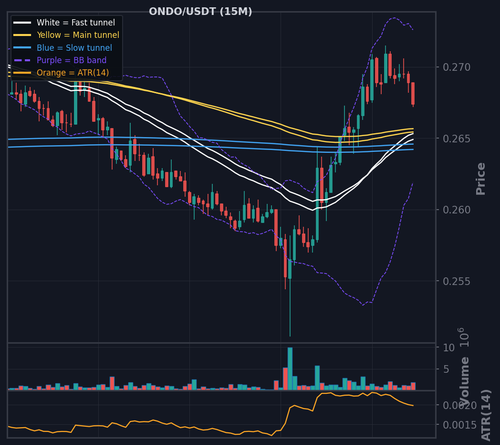Click the blue line sample in the legend
The height and width of the screenshot is (445, 500).
coord(22,48)
